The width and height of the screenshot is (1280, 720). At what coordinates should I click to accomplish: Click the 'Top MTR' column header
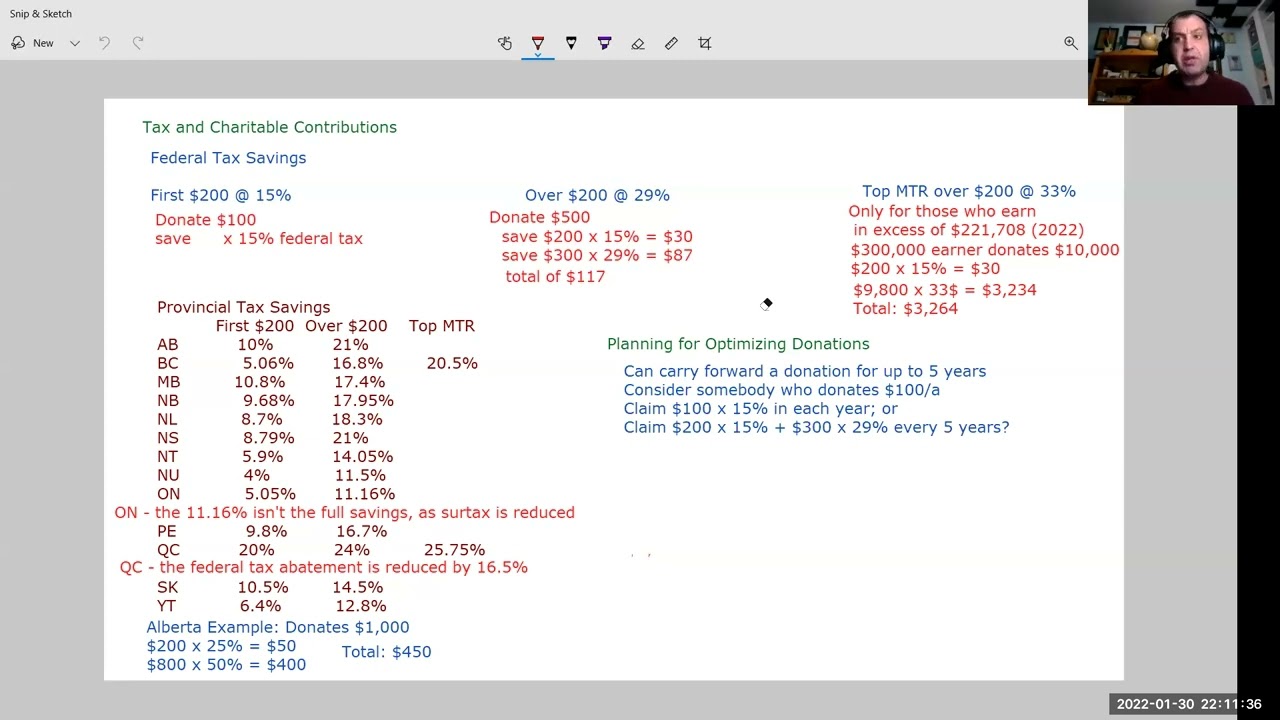point(442,326)
